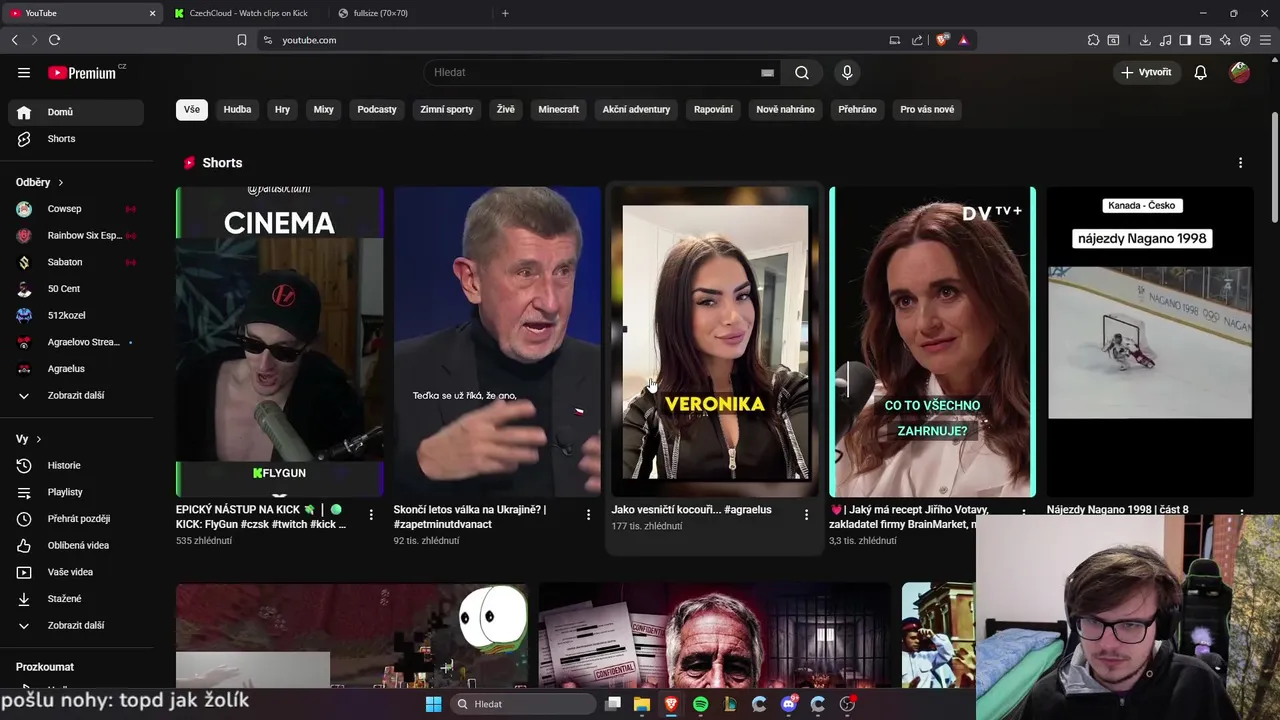
Task: Expand the Odběry subscriptions section
Action: pos(40,182)
